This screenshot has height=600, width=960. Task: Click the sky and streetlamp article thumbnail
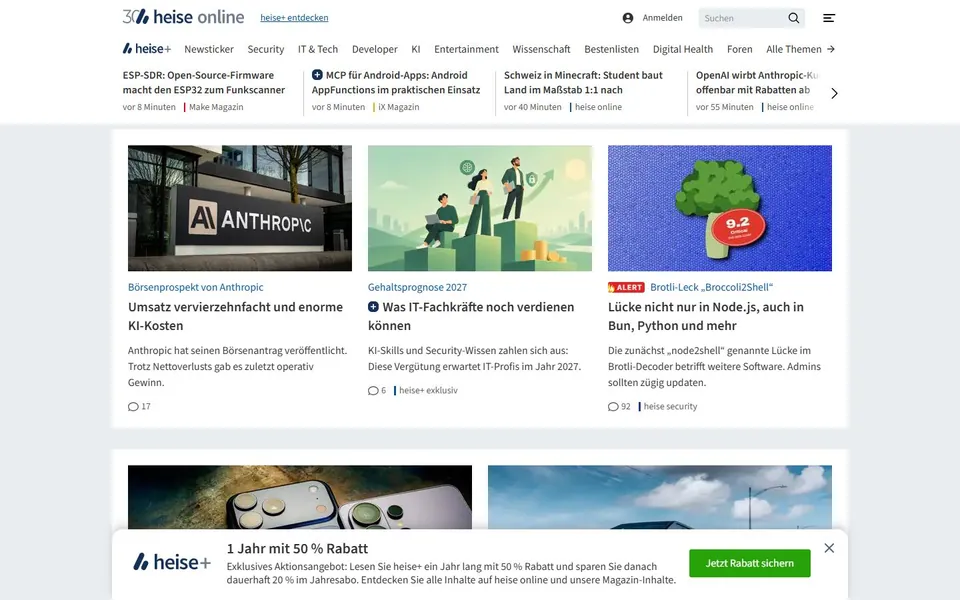660,497
